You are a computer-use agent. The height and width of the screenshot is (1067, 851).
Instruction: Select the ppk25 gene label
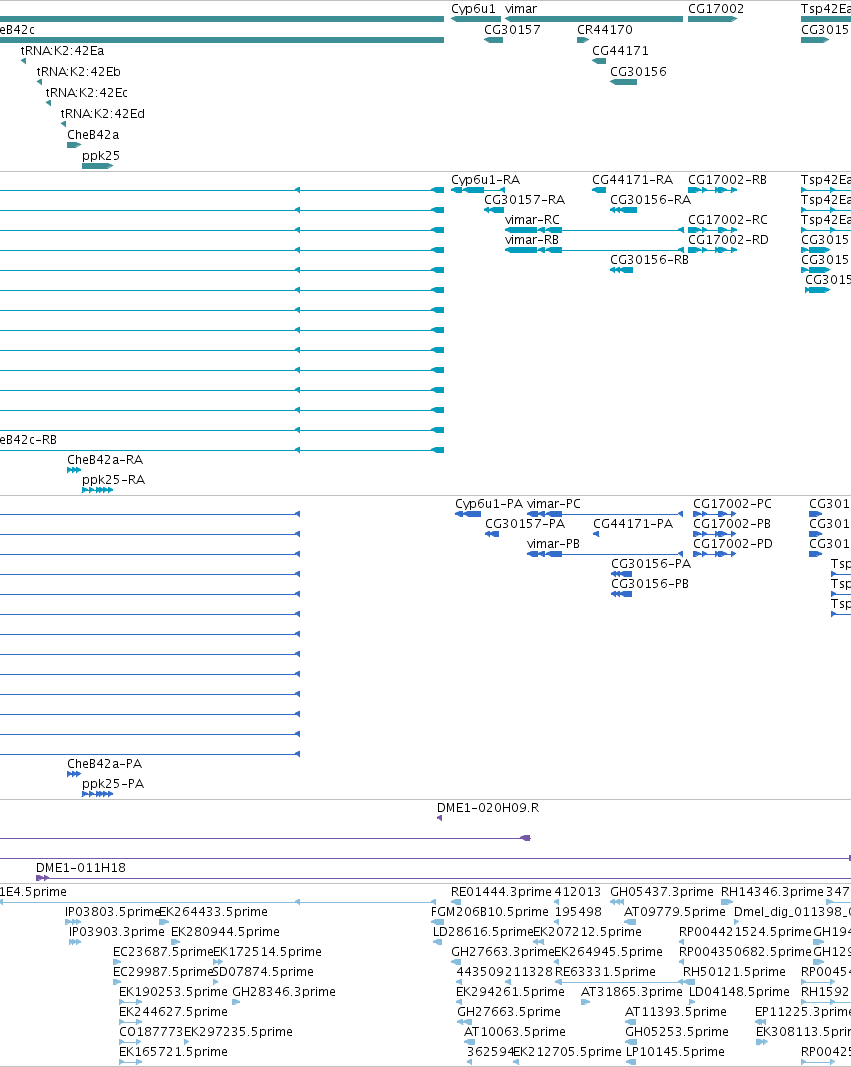101,157
